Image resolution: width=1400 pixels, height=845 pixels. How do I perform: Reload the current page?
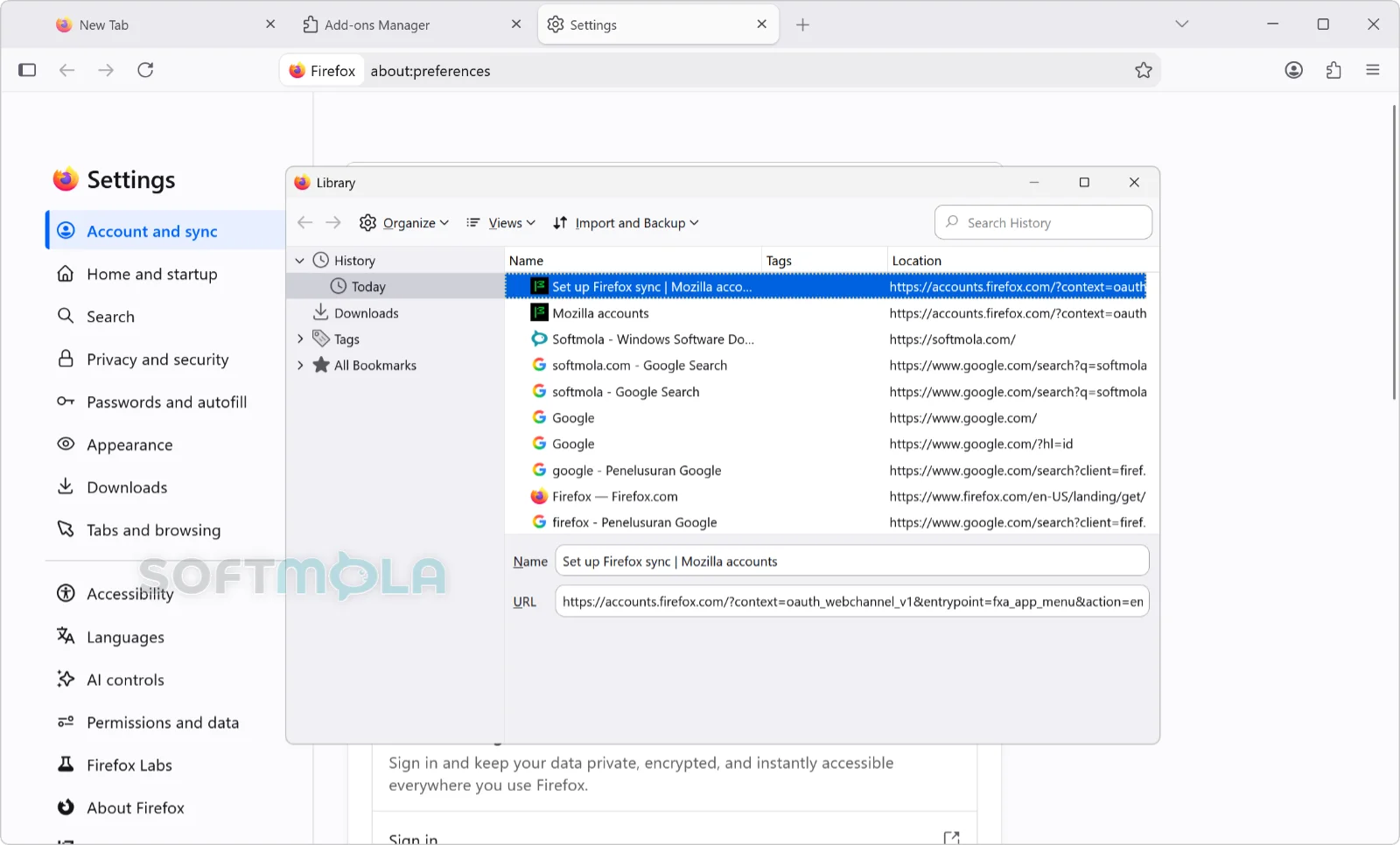point(145,70)
